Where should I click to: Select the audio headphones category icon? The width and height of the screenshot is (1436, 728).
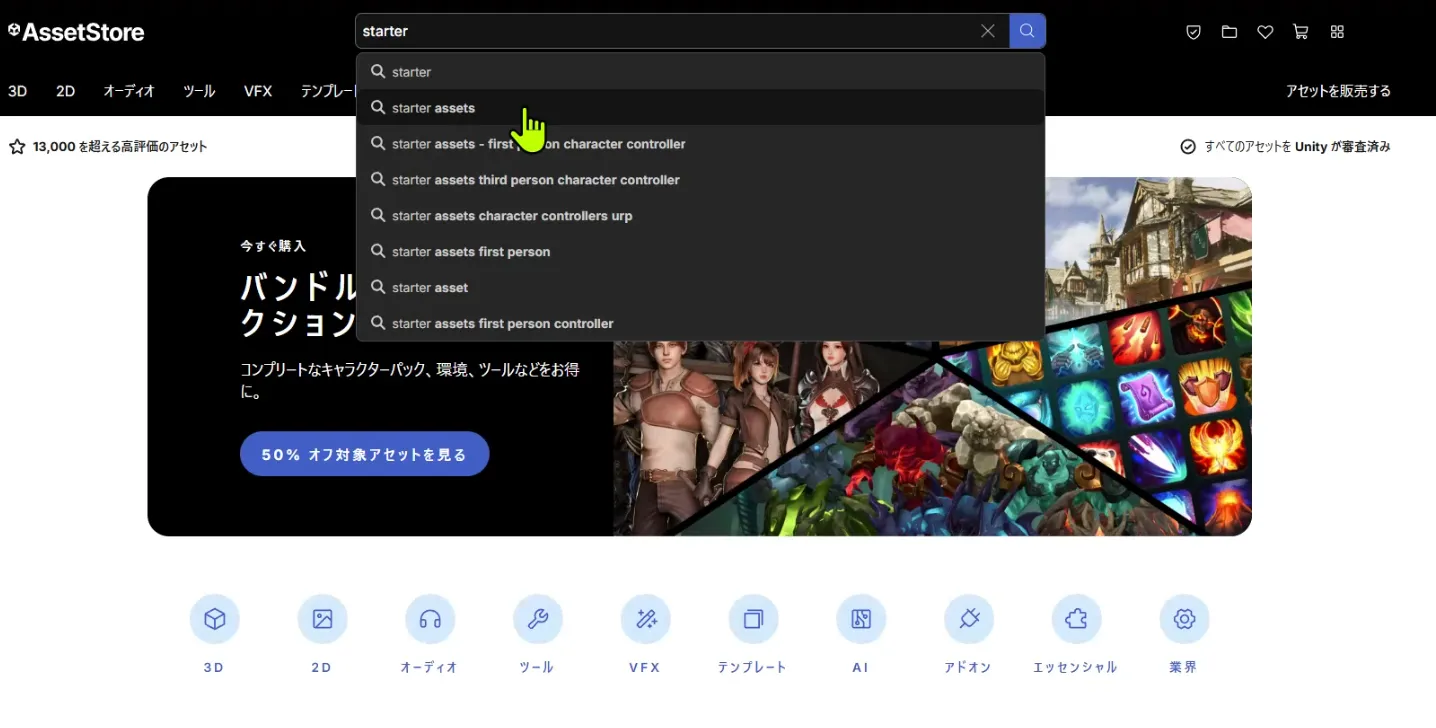click(x=430, y=620)
